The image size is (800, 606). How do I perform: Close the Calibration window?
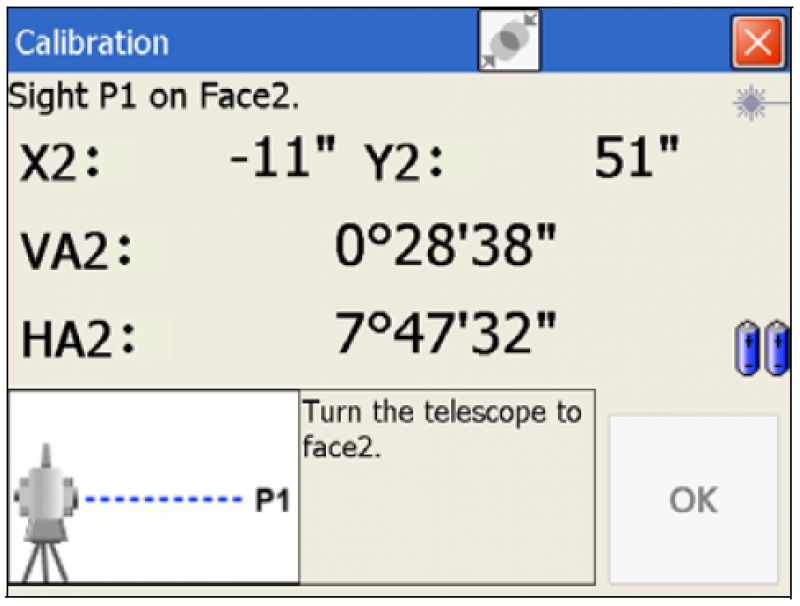[x=757, y=43]
